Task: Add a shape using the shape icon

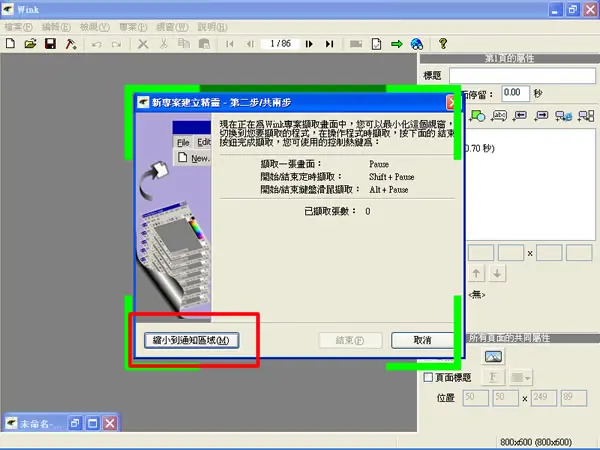Action: [x=478, y=115]
